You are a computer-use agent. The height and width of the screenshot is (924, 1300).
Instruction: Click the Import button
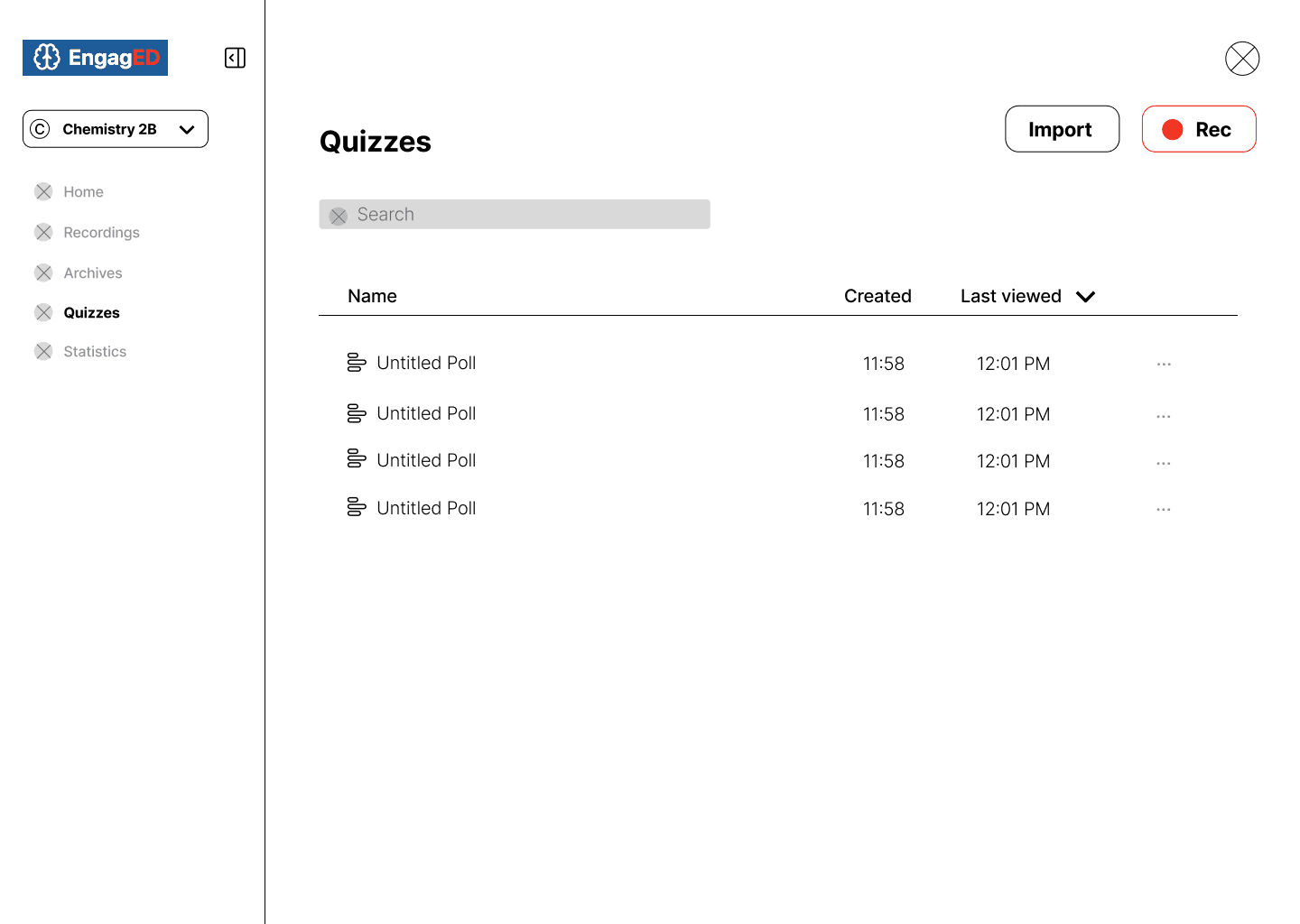pos(1062,129)
